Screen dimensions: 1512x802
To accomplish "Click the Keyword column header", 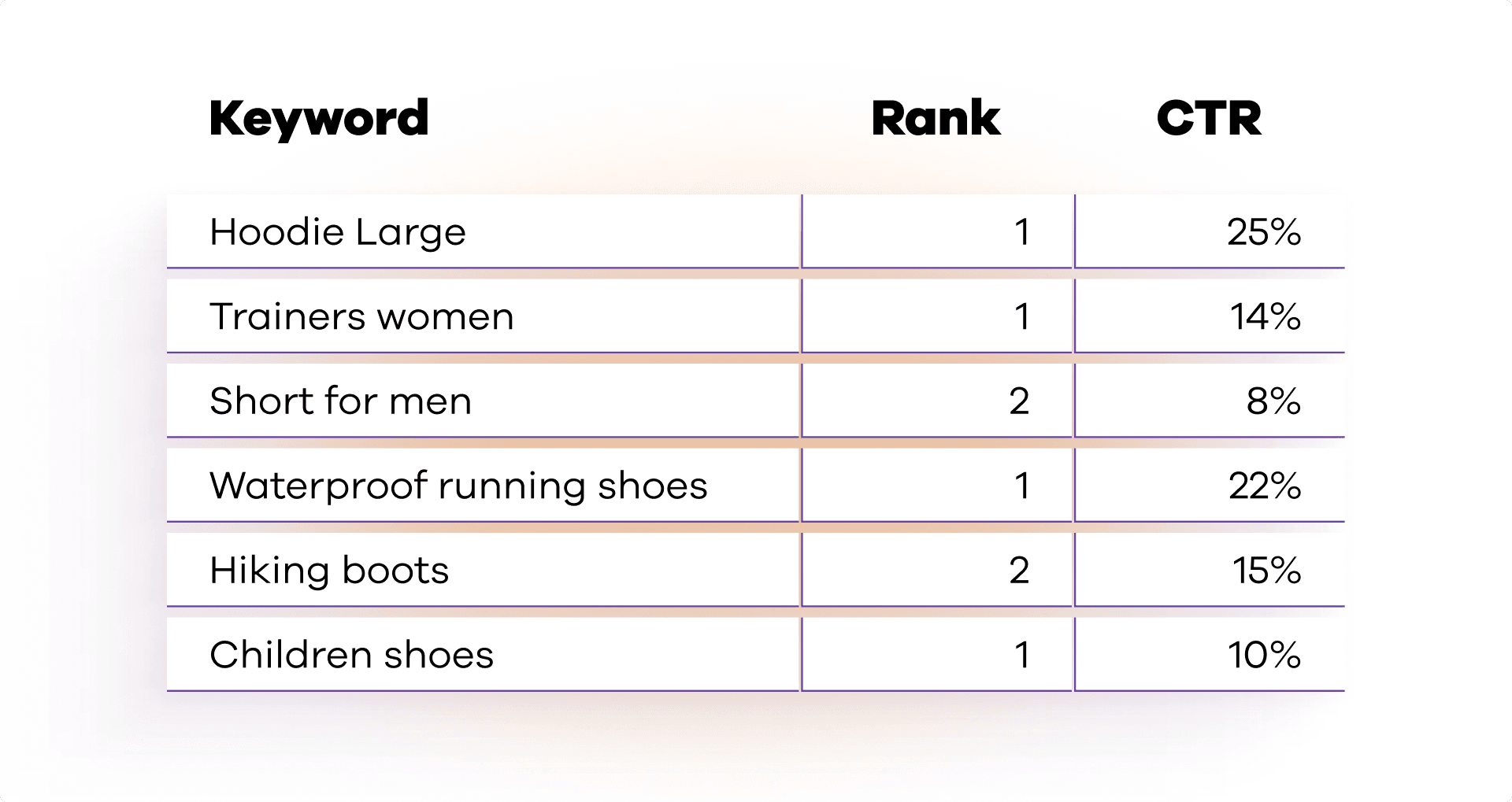I will coord(319,120).
